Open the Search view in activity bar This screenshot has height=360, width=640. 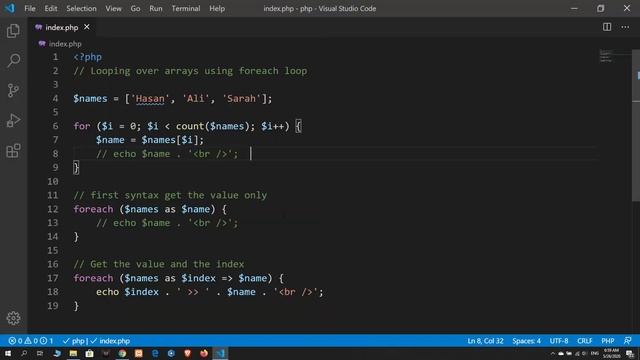click(x=13, y=60)
